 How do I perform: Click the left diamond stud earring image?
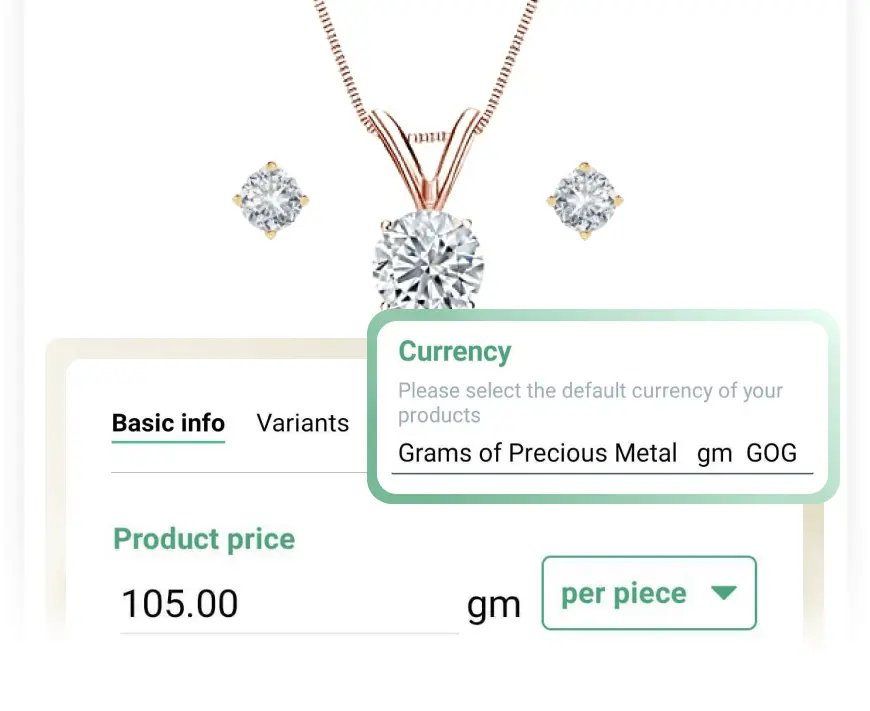pyautogui.click(x=271, y=200)
